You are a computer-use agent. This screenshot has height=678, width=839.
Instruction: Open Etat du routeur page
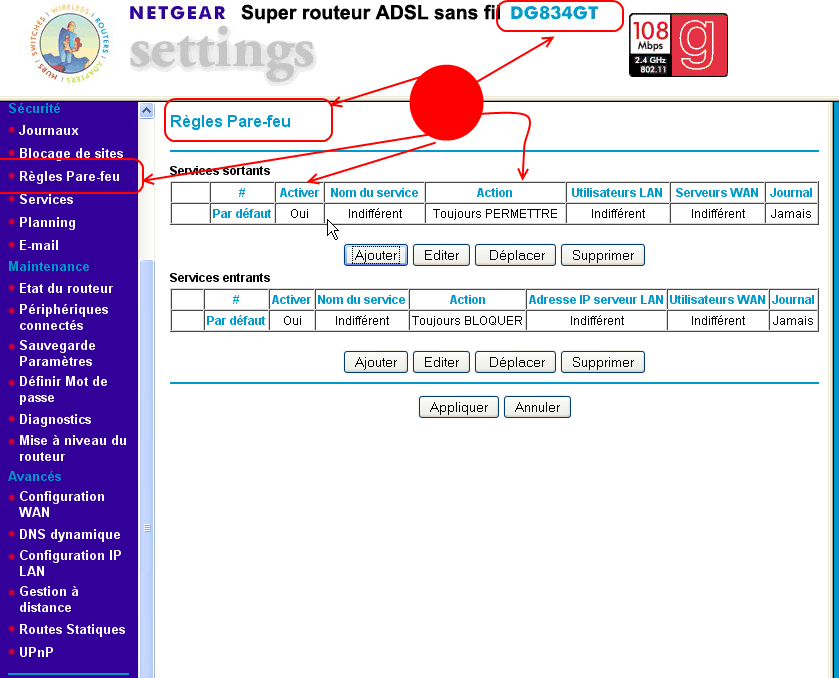(x=66, y=288)
